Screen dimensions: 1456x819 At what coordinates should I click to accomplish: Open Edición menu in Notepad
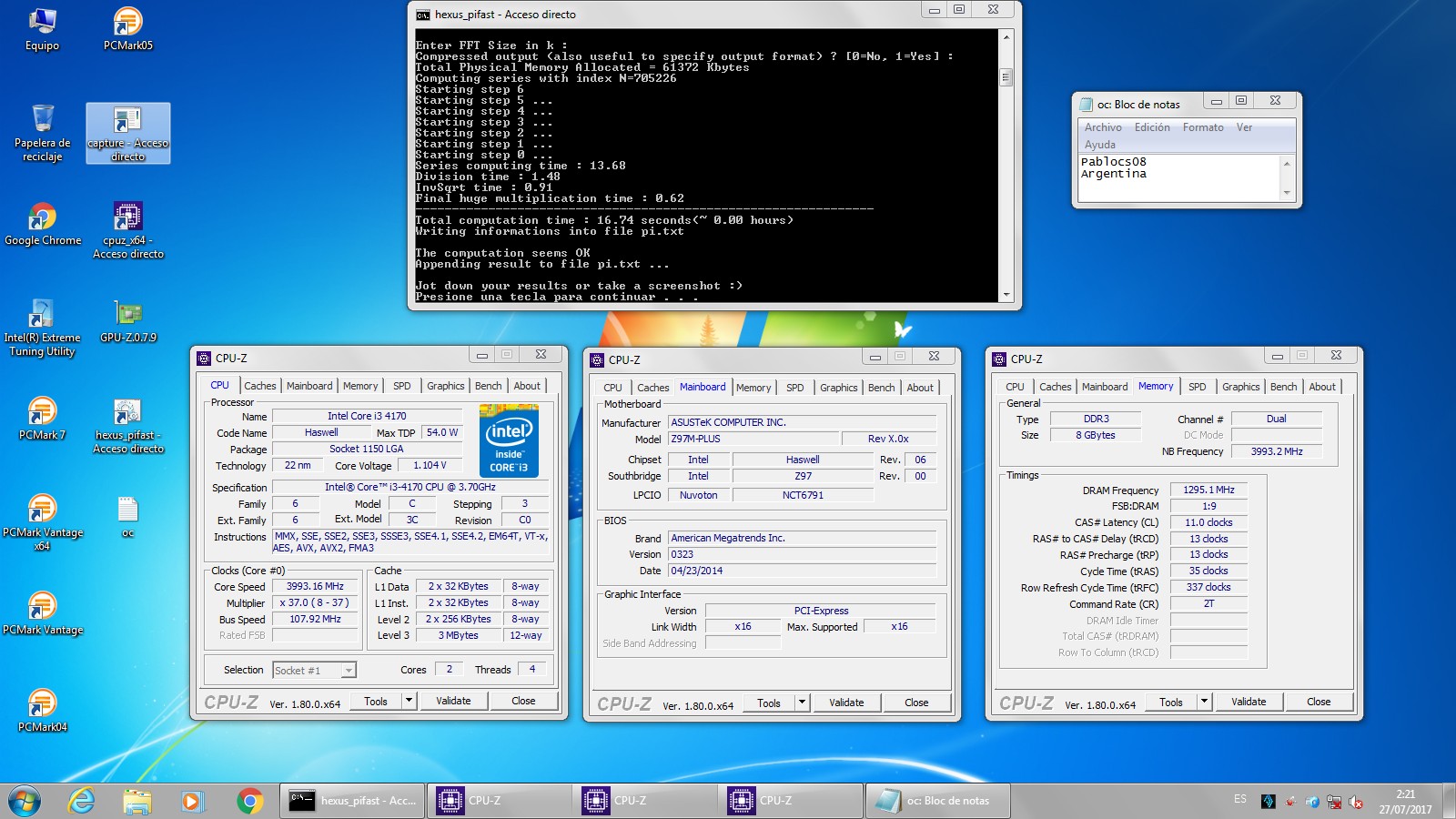coord(1152,127)
